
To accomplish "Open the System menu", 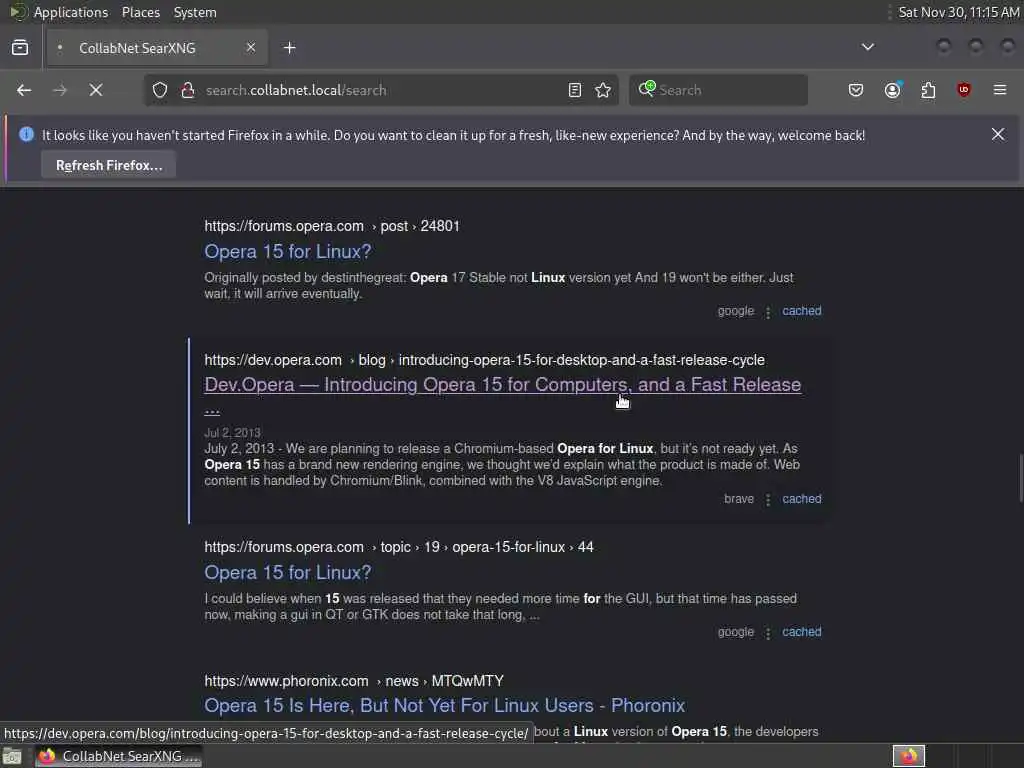I will coord(195,12).
